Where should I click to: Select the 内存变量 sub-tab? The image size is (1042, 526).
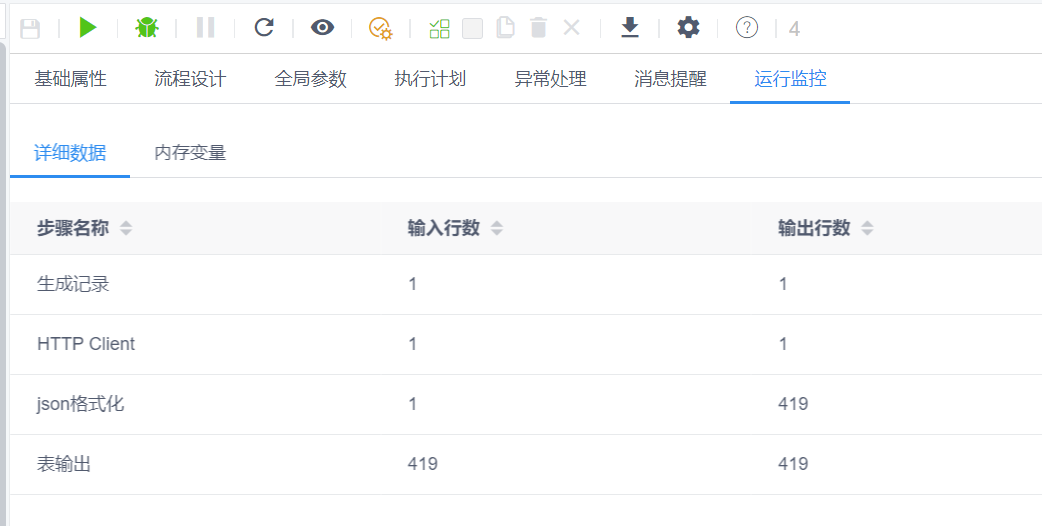190,153
